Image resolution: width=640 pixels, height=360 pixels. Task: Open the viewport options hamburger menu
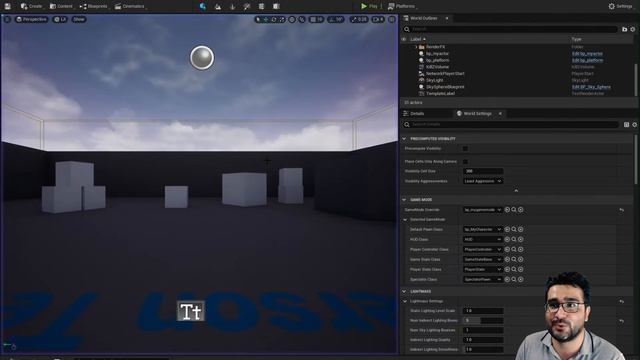(7, 19)
